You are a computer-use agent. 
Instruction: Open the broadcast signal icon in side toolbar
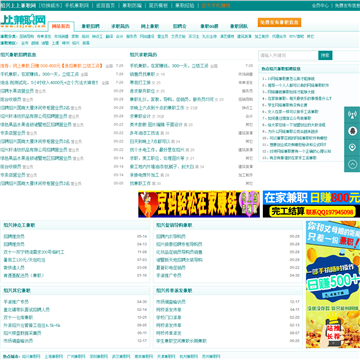point(352,115)
